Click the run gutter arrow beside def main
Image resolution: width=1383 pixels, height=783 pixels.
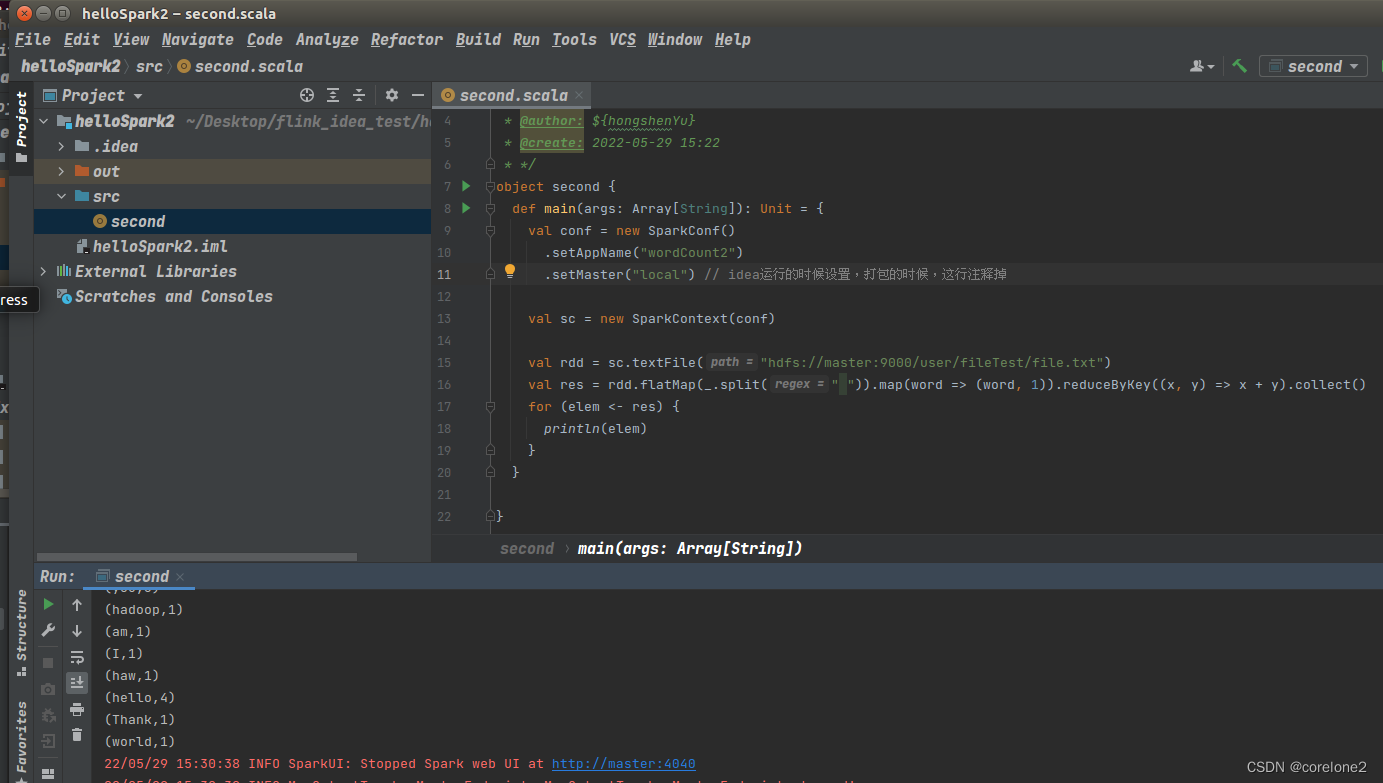point(466,208)
